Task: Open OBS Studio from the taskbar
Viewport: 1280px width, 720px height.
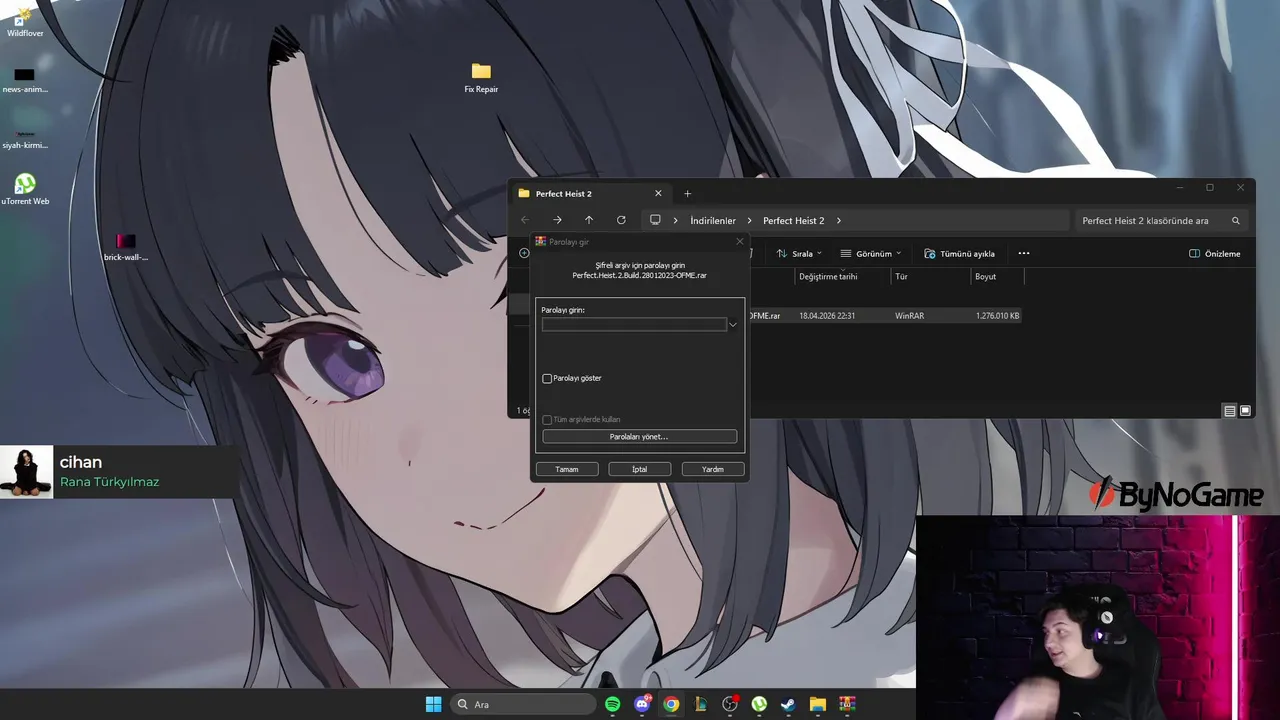Action: (x=730, y=704)
